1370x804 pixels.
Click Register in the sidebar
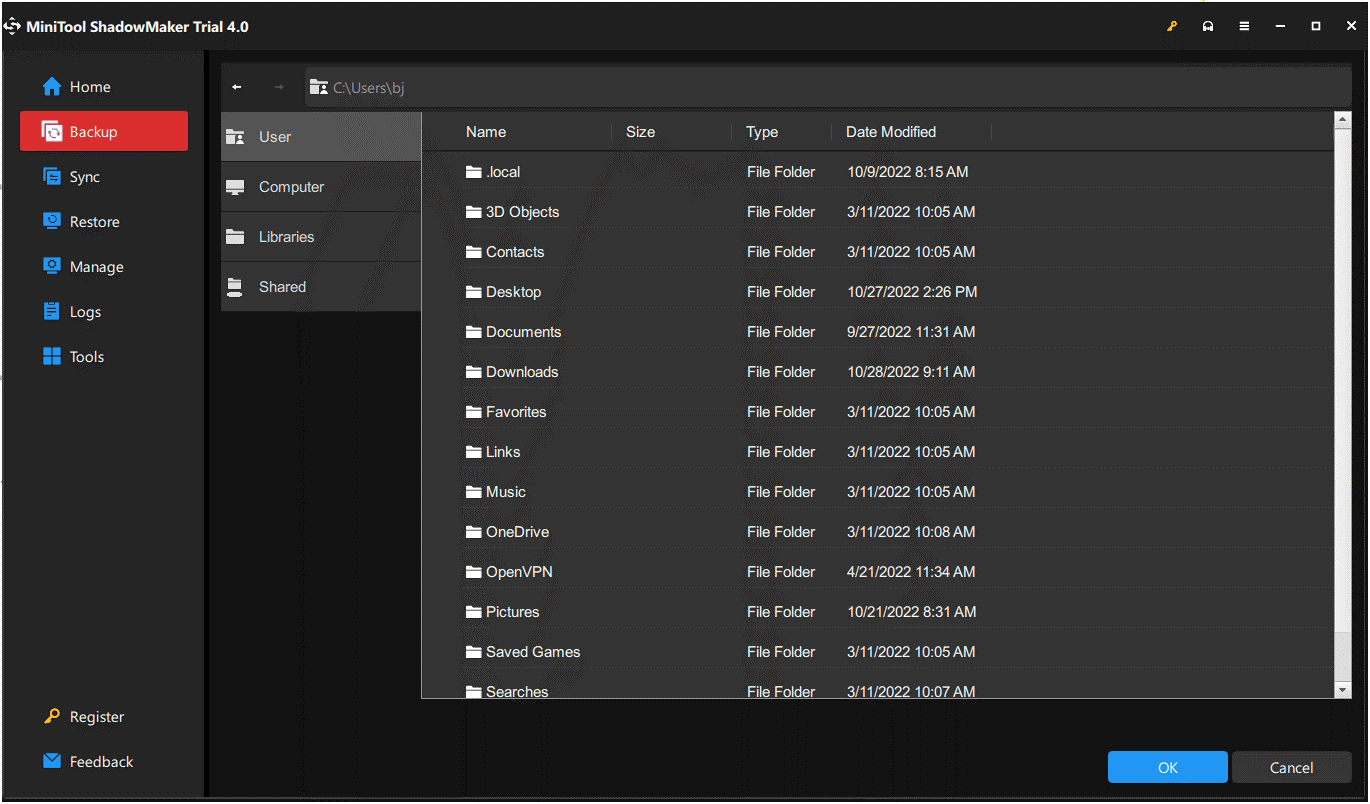tap(104, 717)
